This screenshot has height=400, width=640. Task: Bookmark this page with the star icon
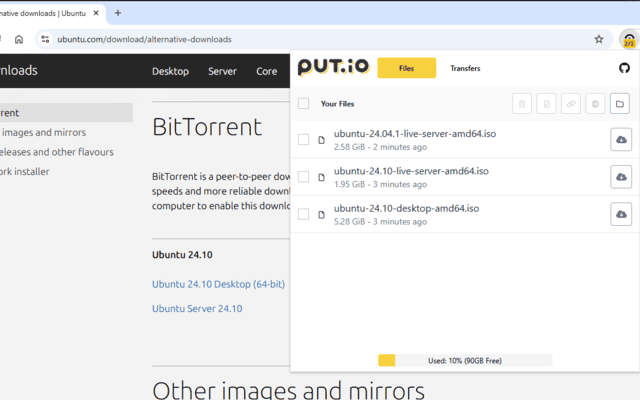coord(599,39)
